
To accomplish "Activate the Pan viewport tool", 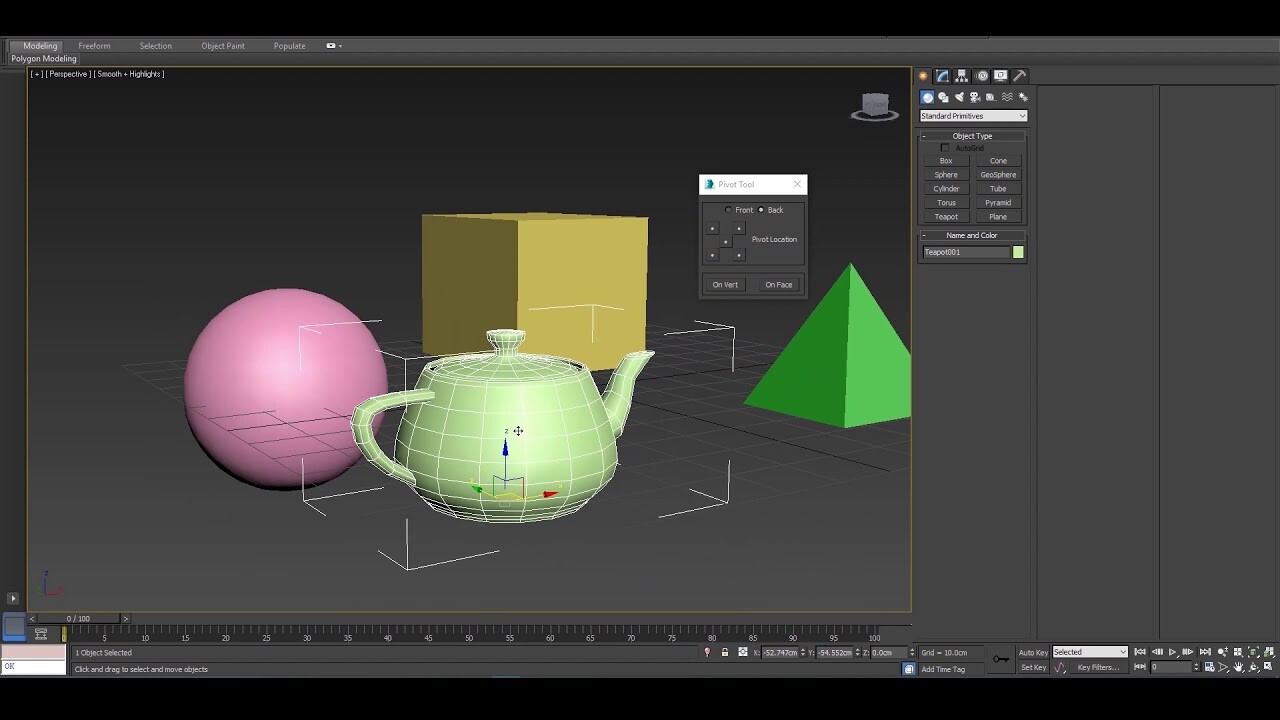I will [x=1238, y=666].
